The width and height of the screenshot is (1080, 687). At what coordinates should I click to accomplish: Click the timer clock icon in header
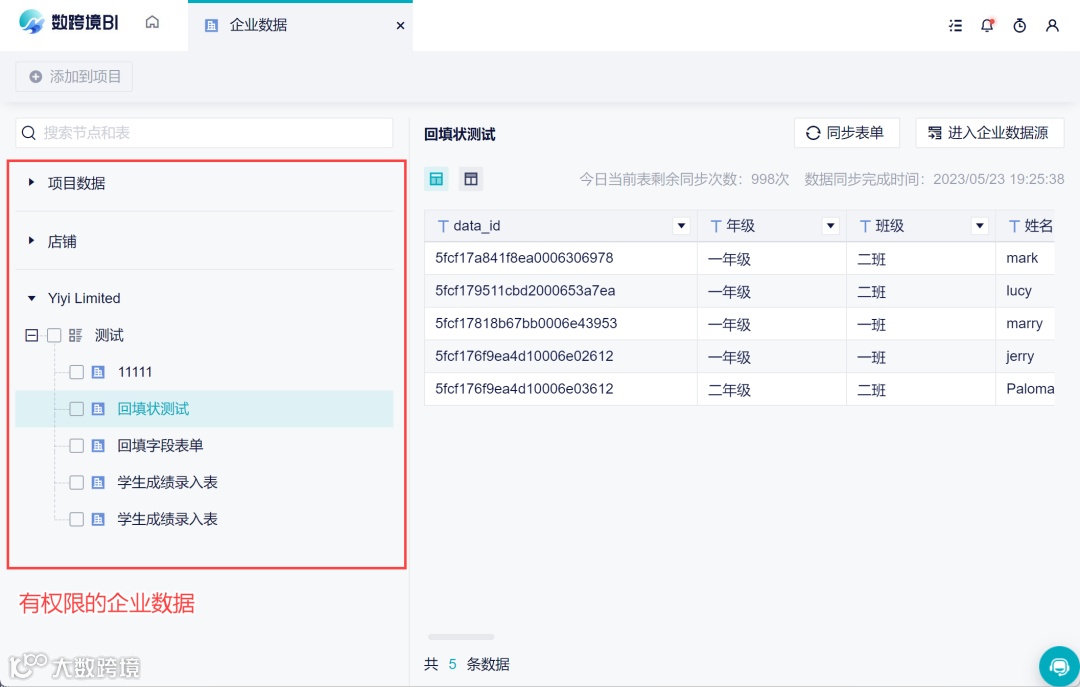(1019, 25)
